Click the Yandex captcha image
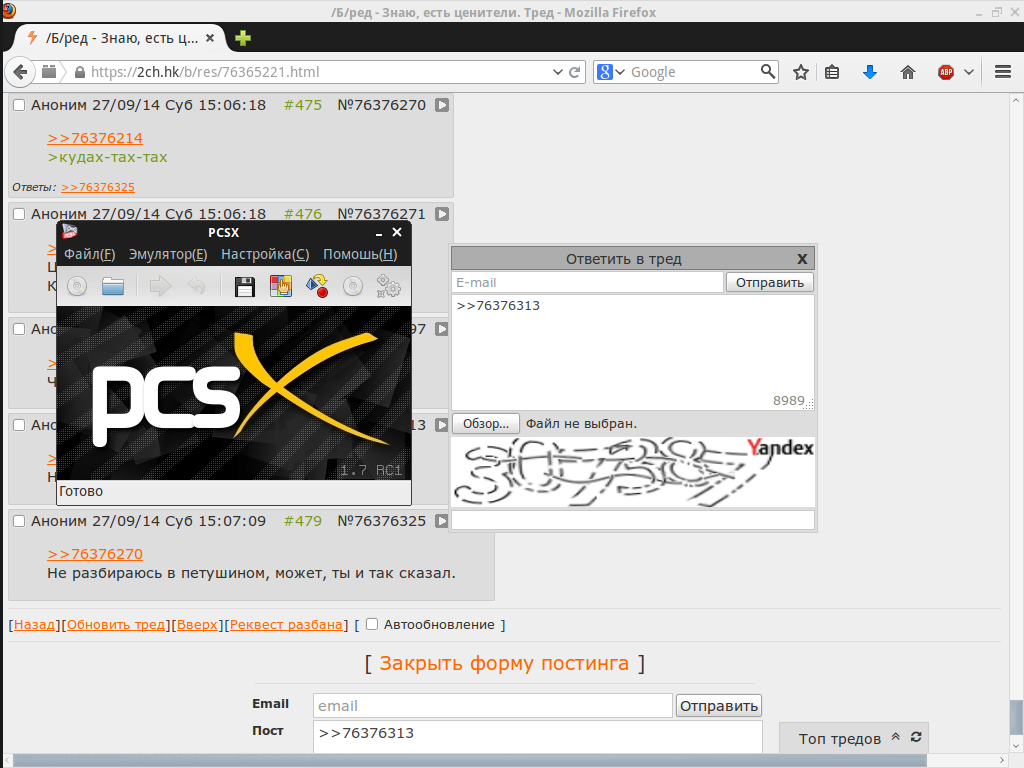The image size is (1024, 768). tap(633, 472)
